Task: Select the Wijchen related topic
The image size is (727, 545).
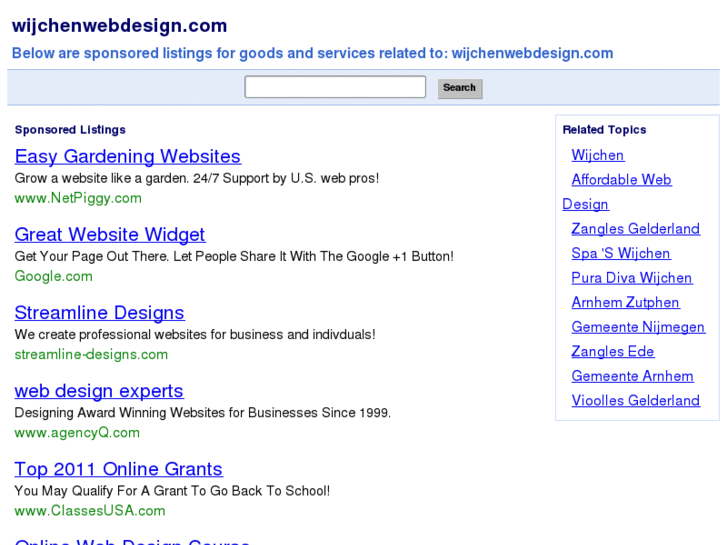Action: [x=597, y=155]
